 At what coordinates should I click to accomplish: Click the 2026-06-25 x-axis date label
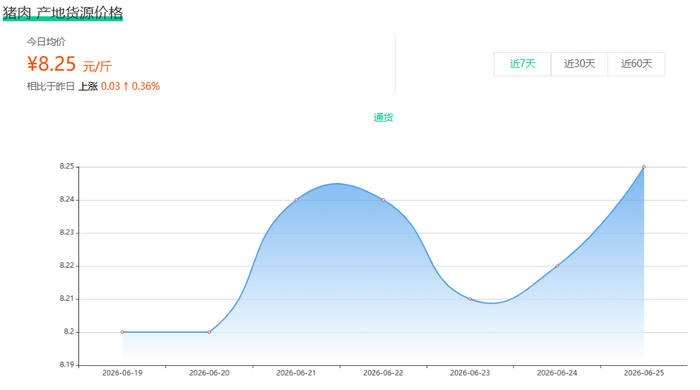(644, 373)
